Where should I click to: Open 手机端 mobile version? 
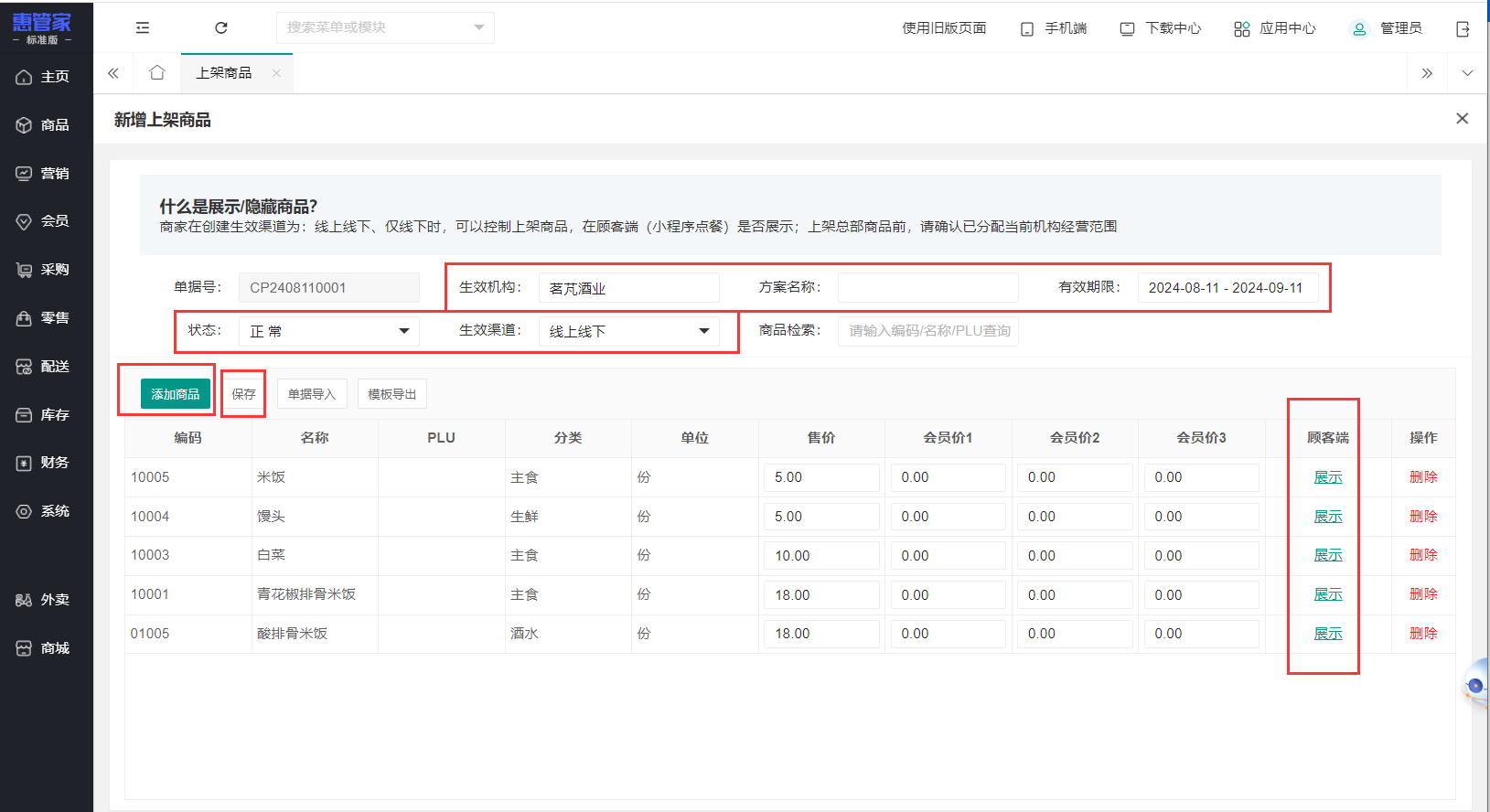pos(1054,28)
